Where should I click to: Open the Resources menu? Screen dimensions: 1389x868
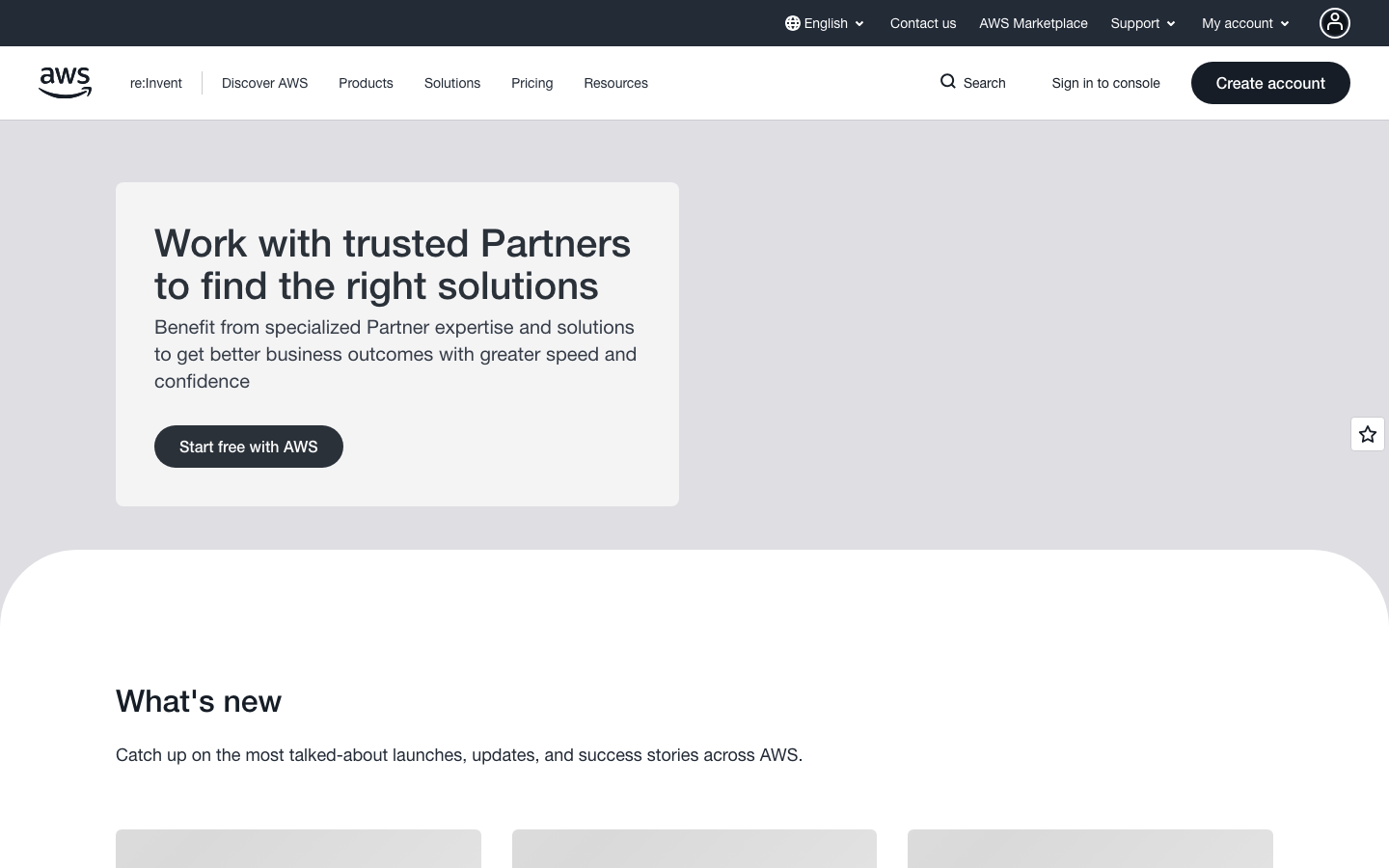pyautogui.click(x=616, y=83)
